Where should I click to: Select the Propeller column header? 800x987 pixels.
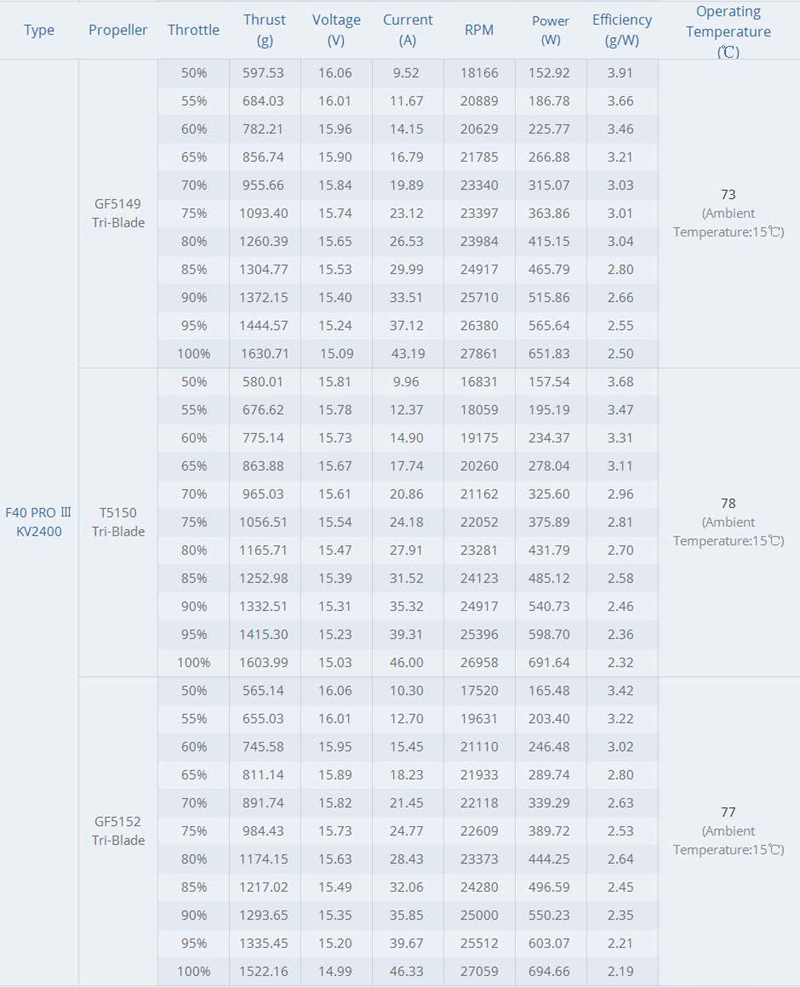coord(118,30)
